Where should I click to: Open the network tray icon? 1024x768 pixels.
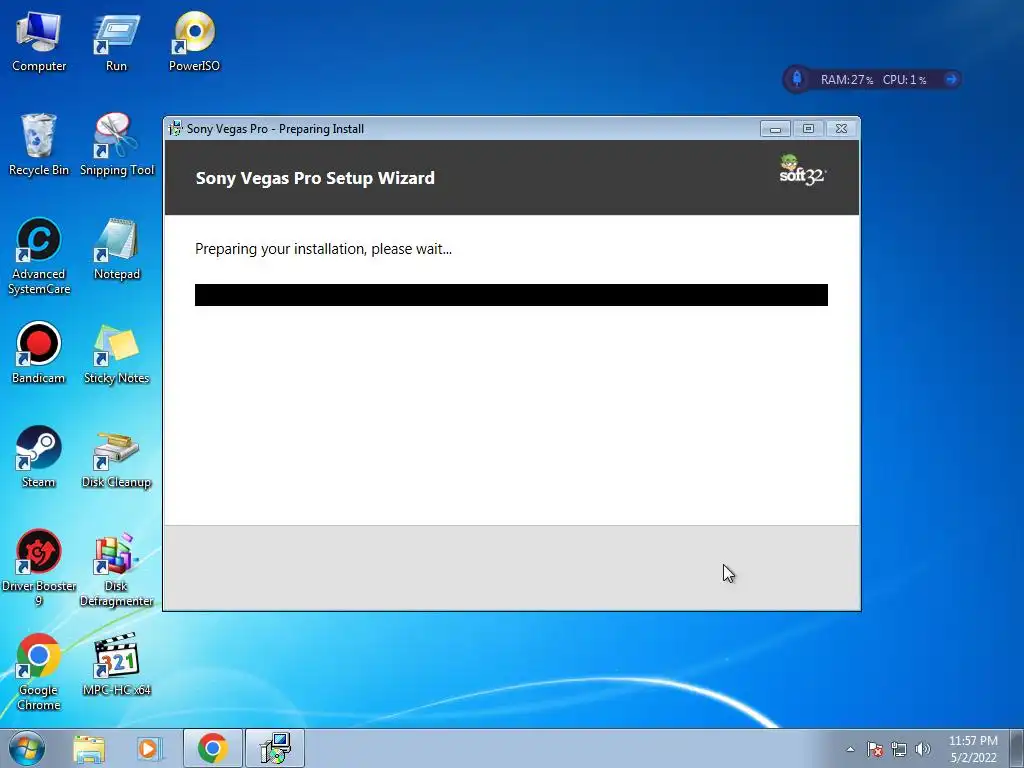(899, 749)
